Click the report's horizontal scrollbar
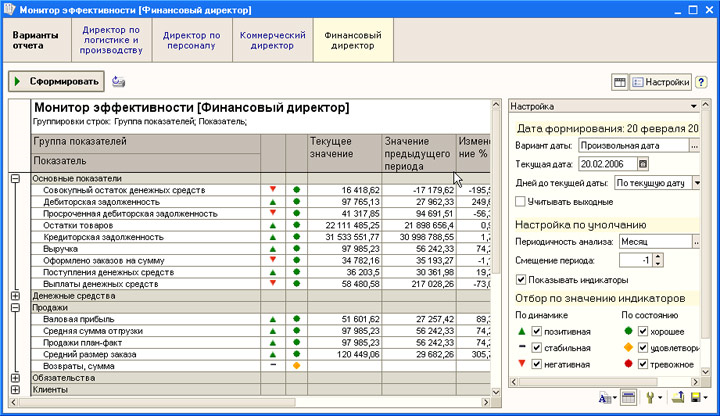Image resolution: width=720 pixels, height=416 pixels. click(x=250, y=402)
